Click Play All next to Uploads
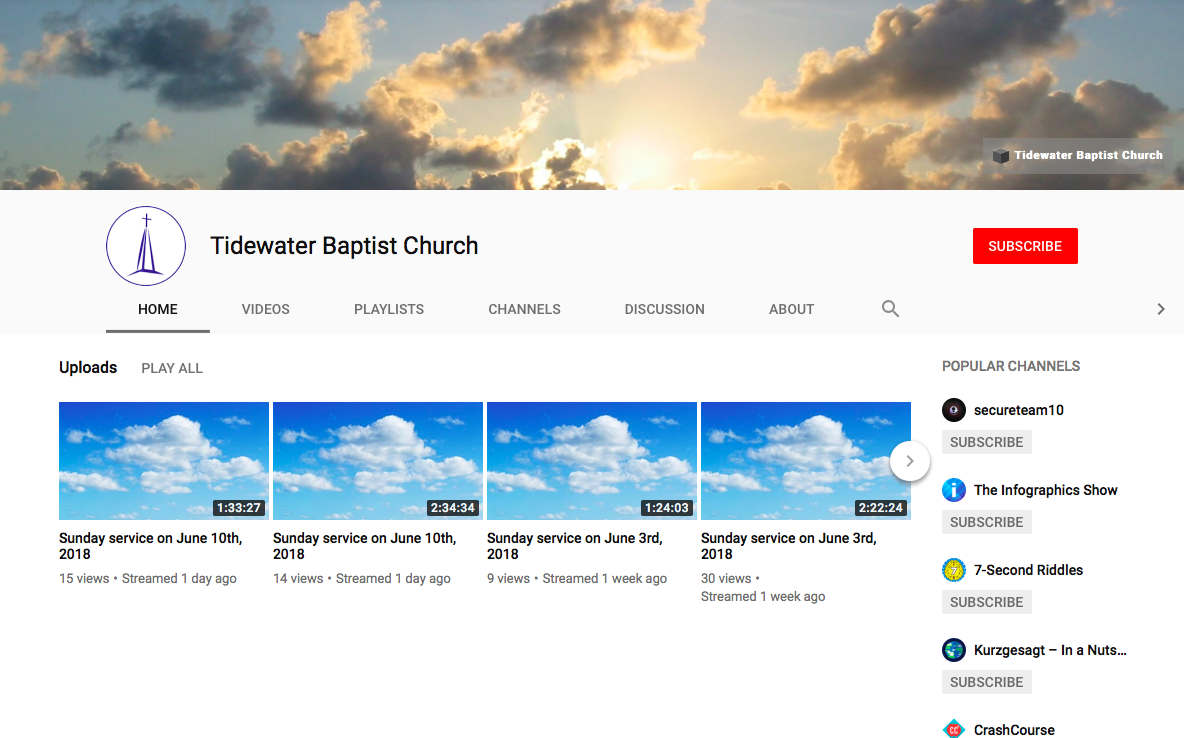The image size is (1184, 738). [171, 368]
